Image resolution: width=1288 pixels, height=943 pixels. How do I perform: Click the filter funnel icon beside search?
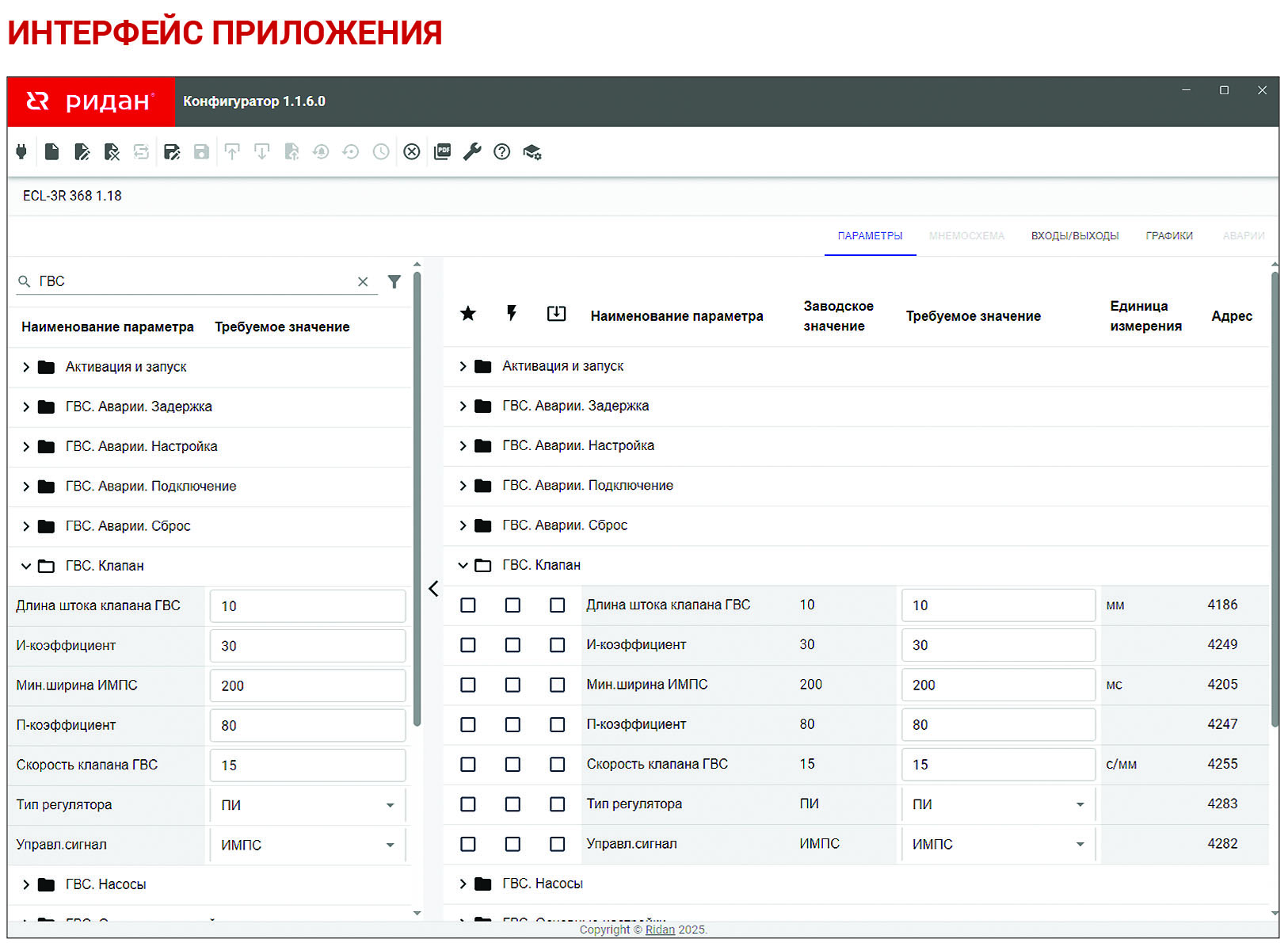tap(394, 281)
